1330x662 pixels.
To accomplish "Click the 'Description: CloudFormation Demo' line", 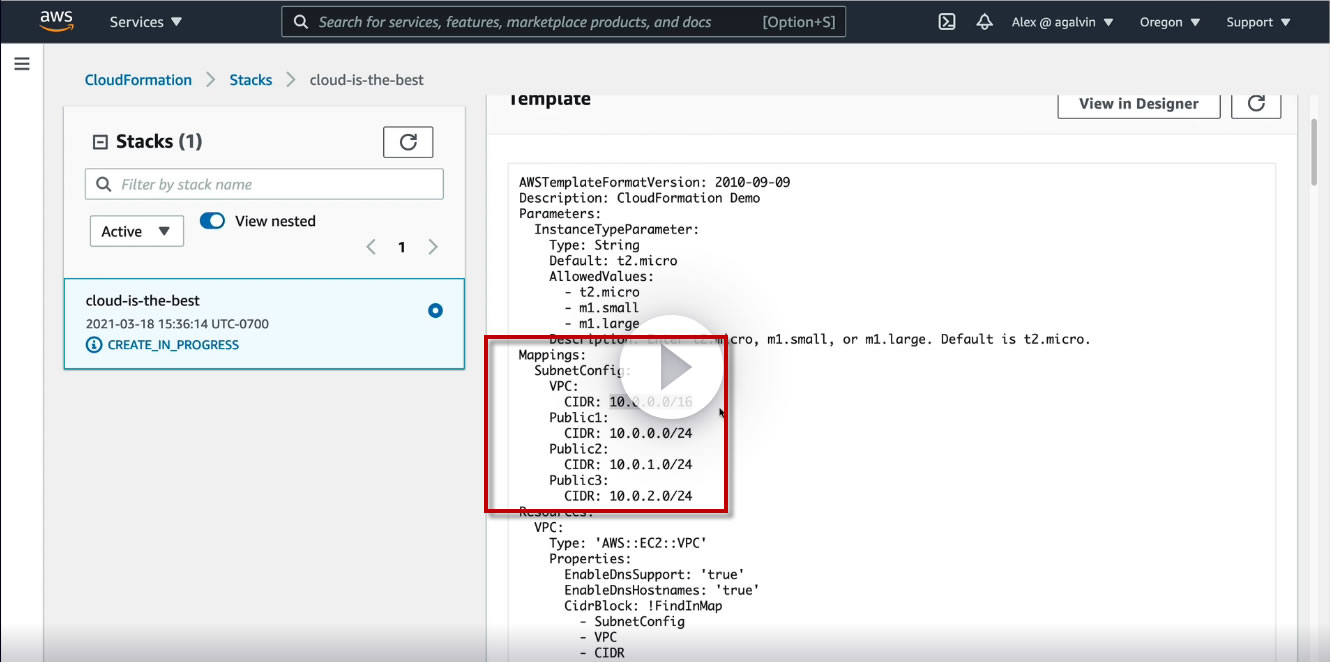I will tap(640, 198).
